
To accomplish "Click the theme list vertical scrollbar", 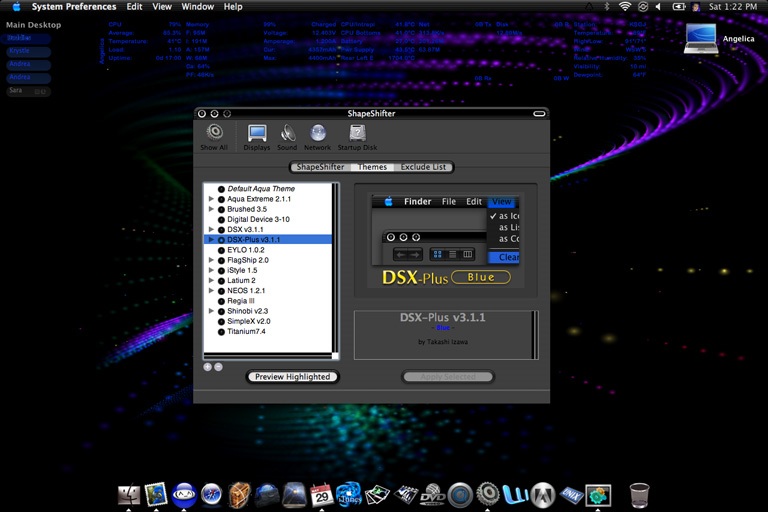I will pyautogui.click(x=336, y=268).
